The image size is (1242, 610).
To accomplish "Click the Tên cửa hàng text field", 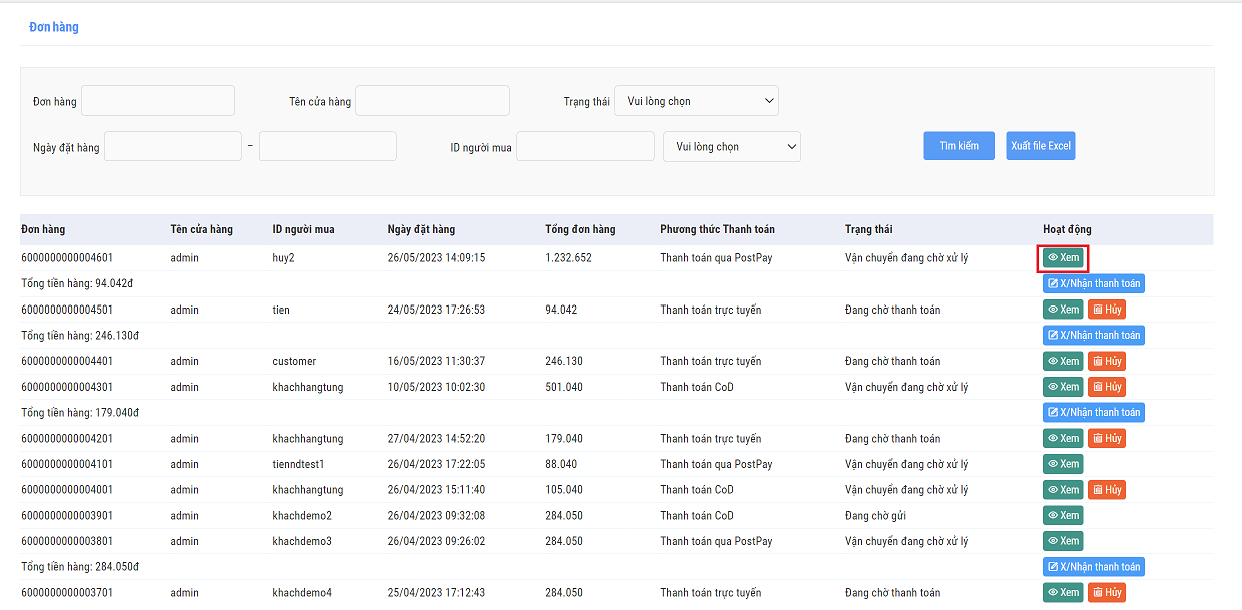I will tap(432, 101).
